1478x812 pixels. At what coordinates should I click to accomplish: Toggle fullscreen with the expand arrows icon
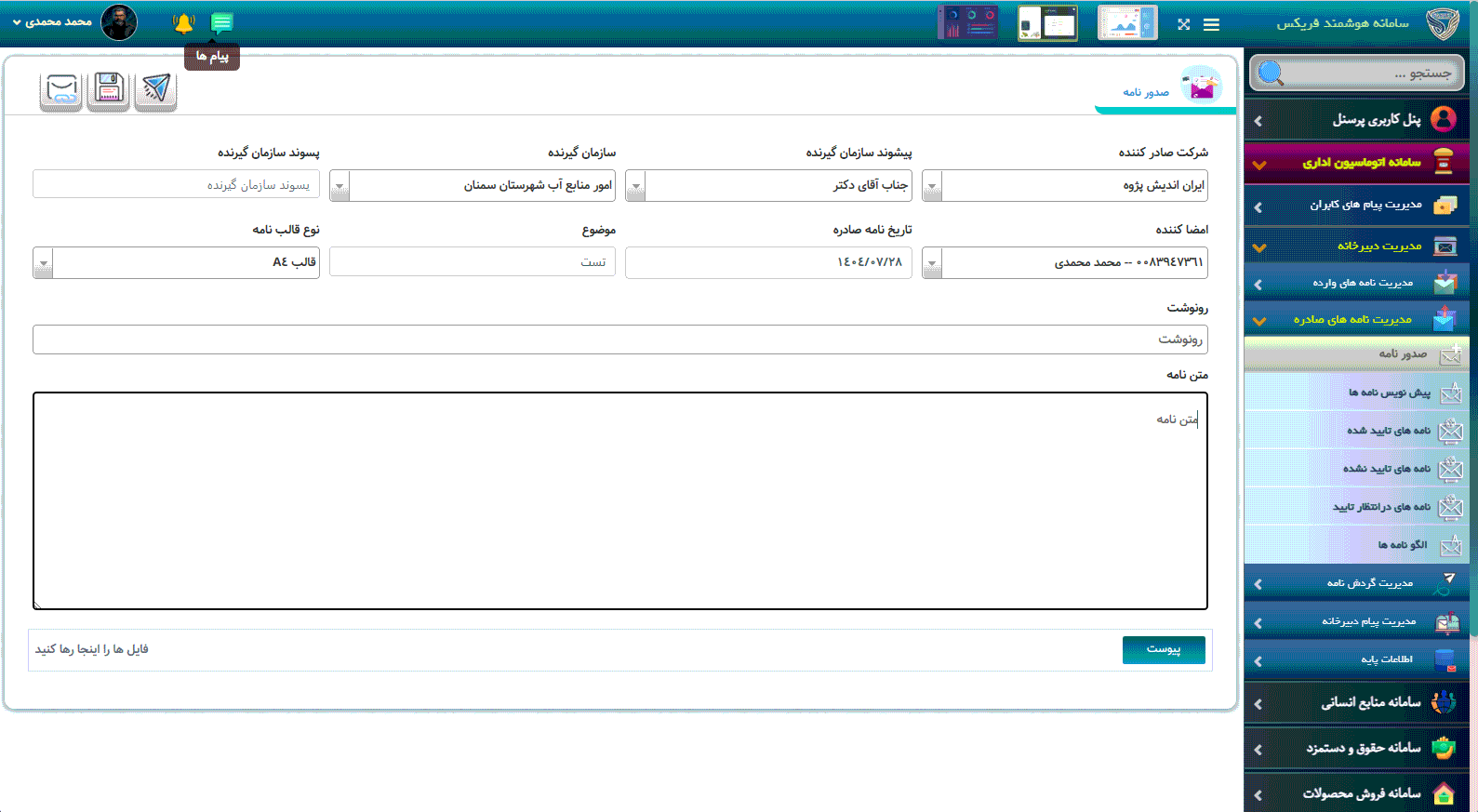pos(1183,24)
